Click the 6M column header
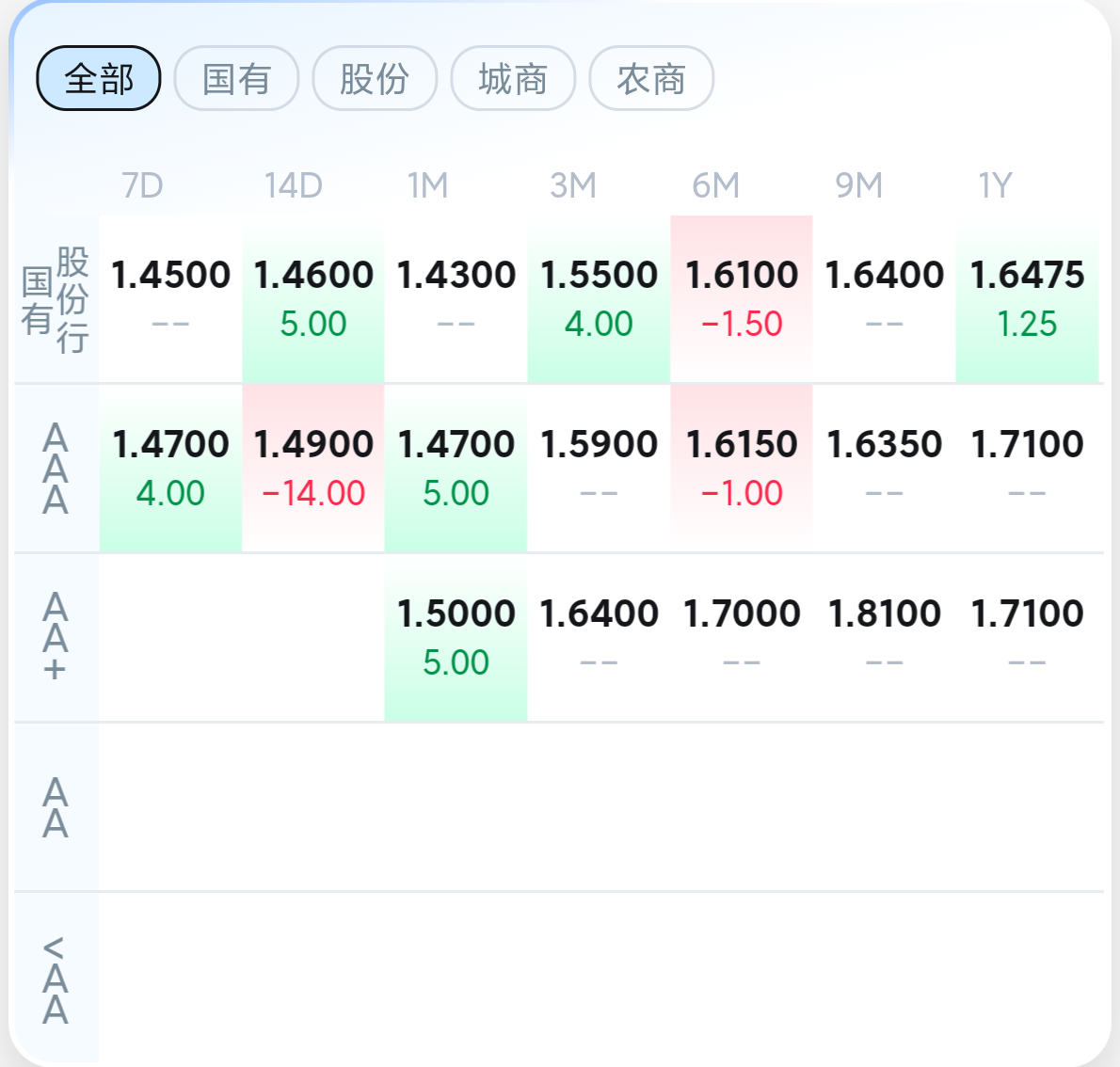This screenshot has height=1067, width=1120. point(715,185)
